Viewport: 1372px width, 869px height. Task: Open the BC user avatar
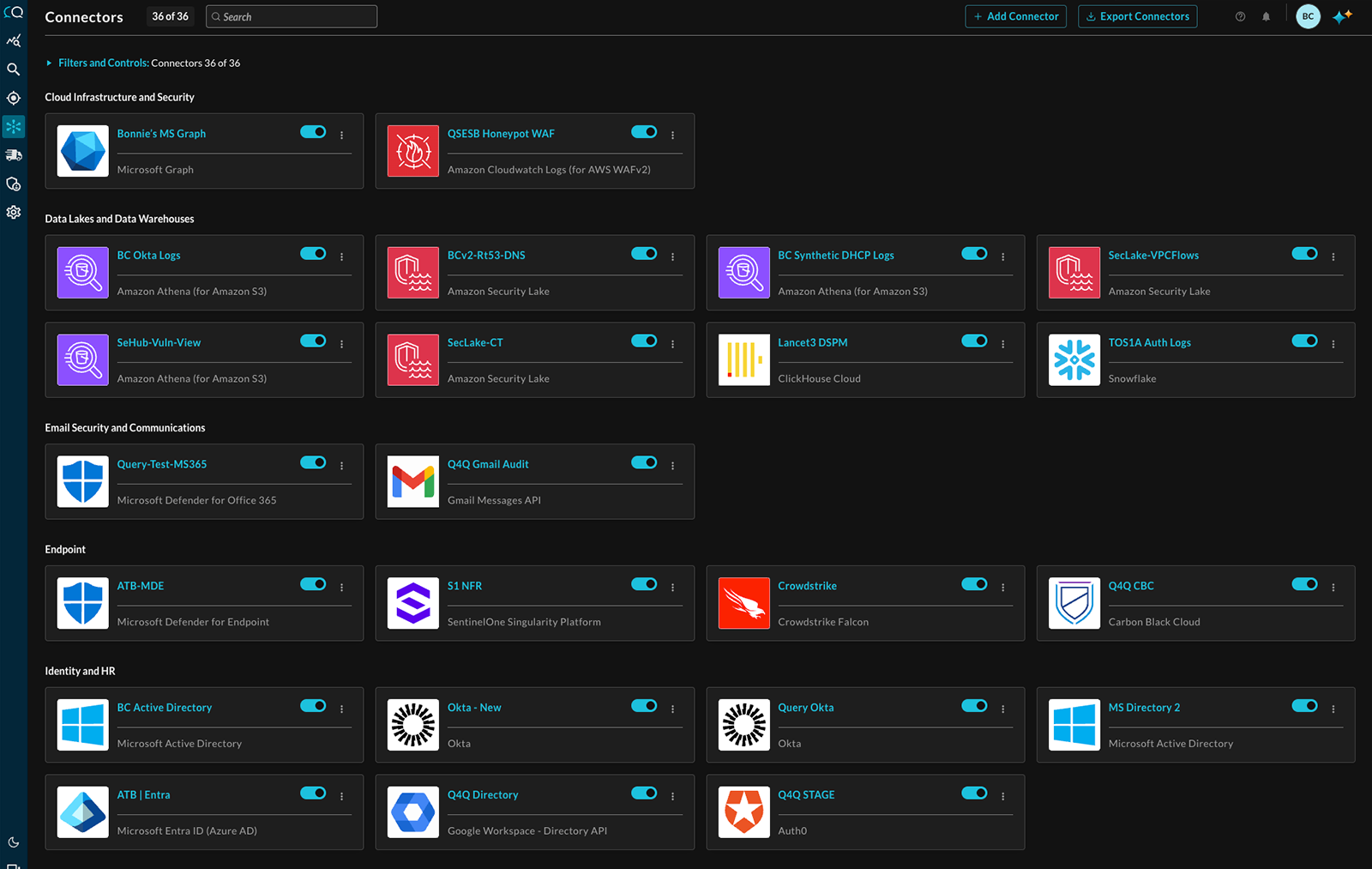(1308, 16)
